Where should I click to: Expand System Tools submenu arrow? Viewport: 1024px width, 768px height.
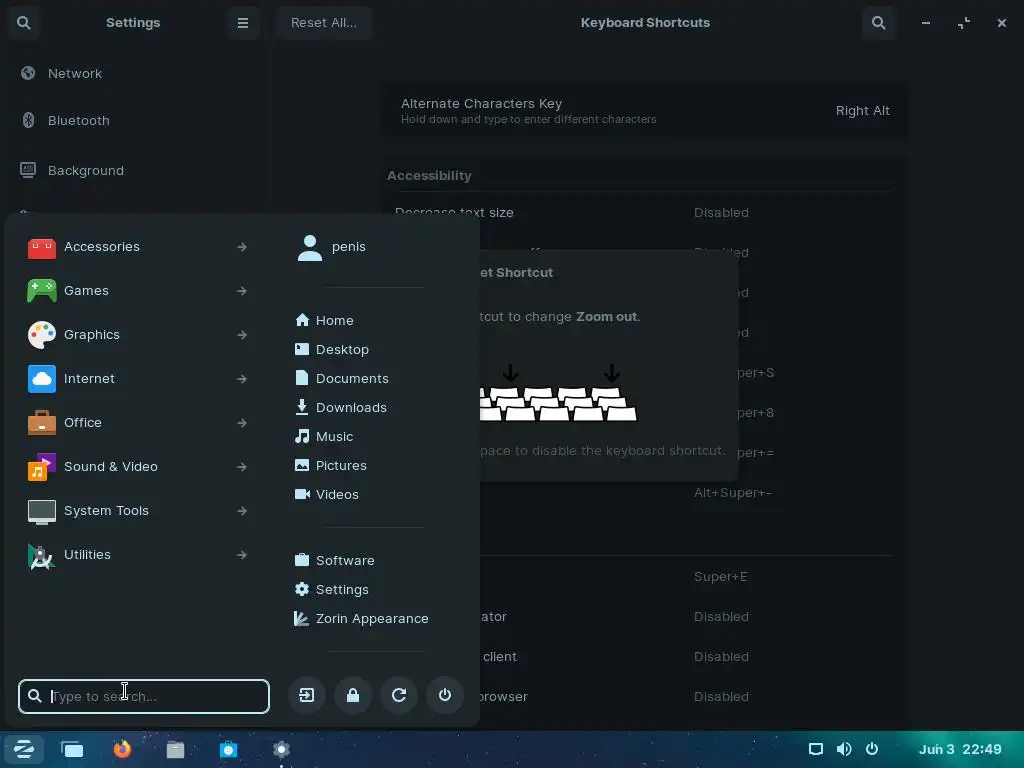(x=242, y=511)
